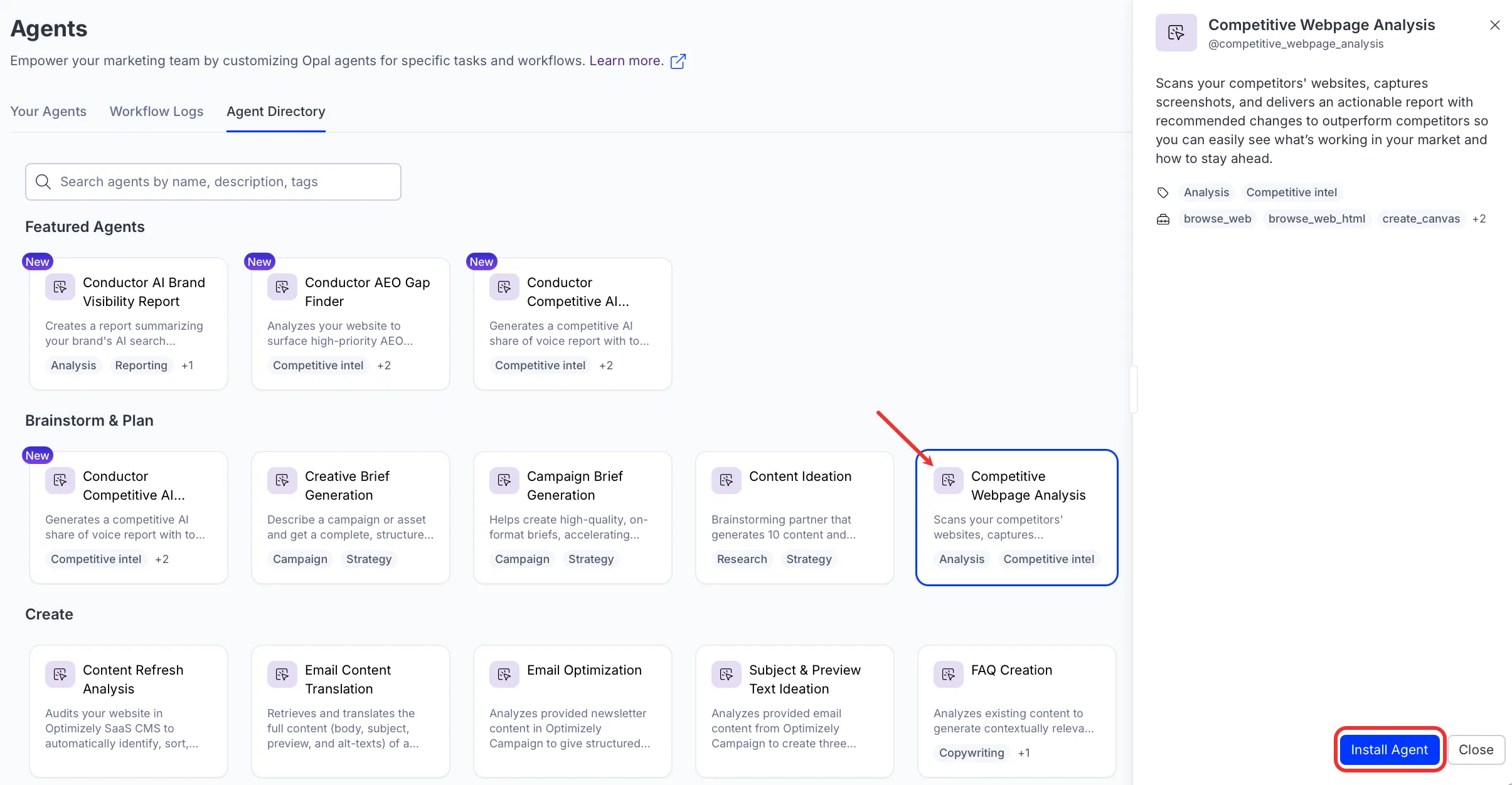This screenshot has height=785, width=1512.
Task: Click the Subject & Preview Text Ideation icon
Action: pos(727,675)
